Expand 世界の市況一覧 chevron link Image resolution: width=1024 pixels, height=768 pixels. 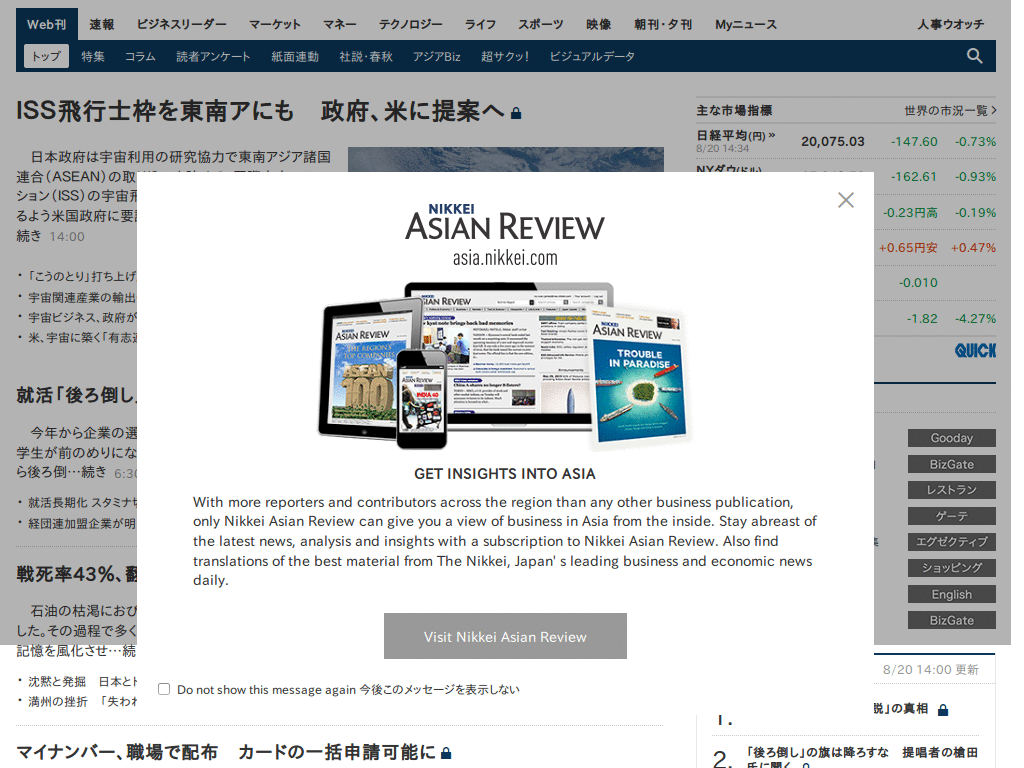coord(950,110)
